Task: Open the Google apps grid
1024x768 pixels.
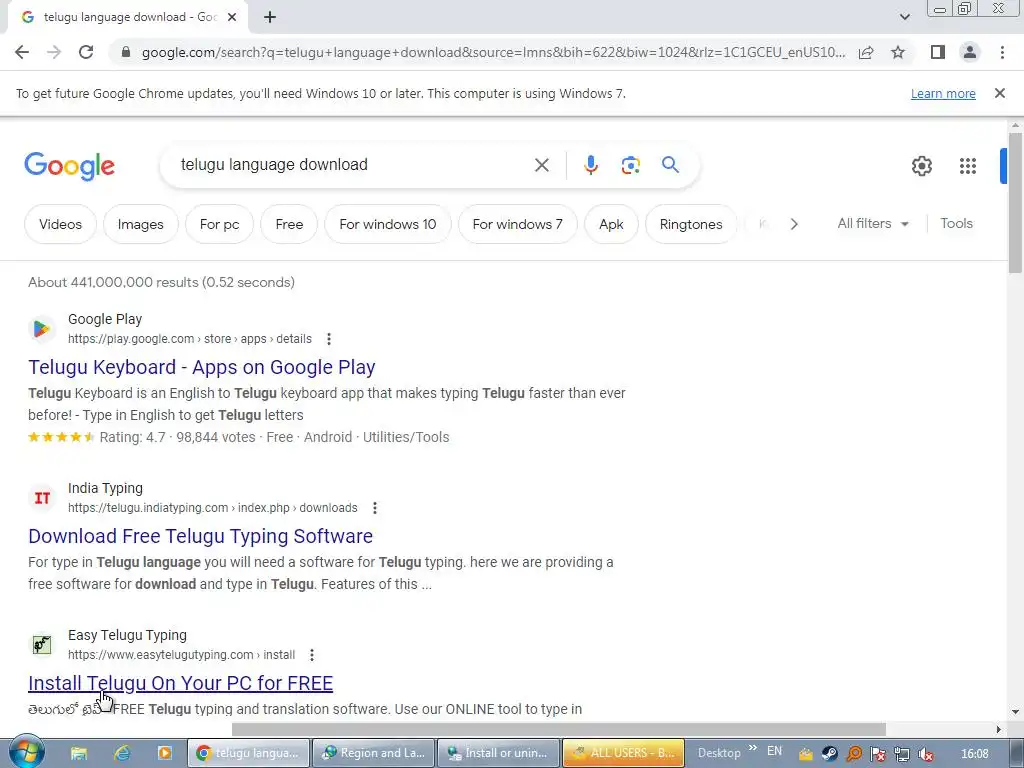Action: point(968,166)
